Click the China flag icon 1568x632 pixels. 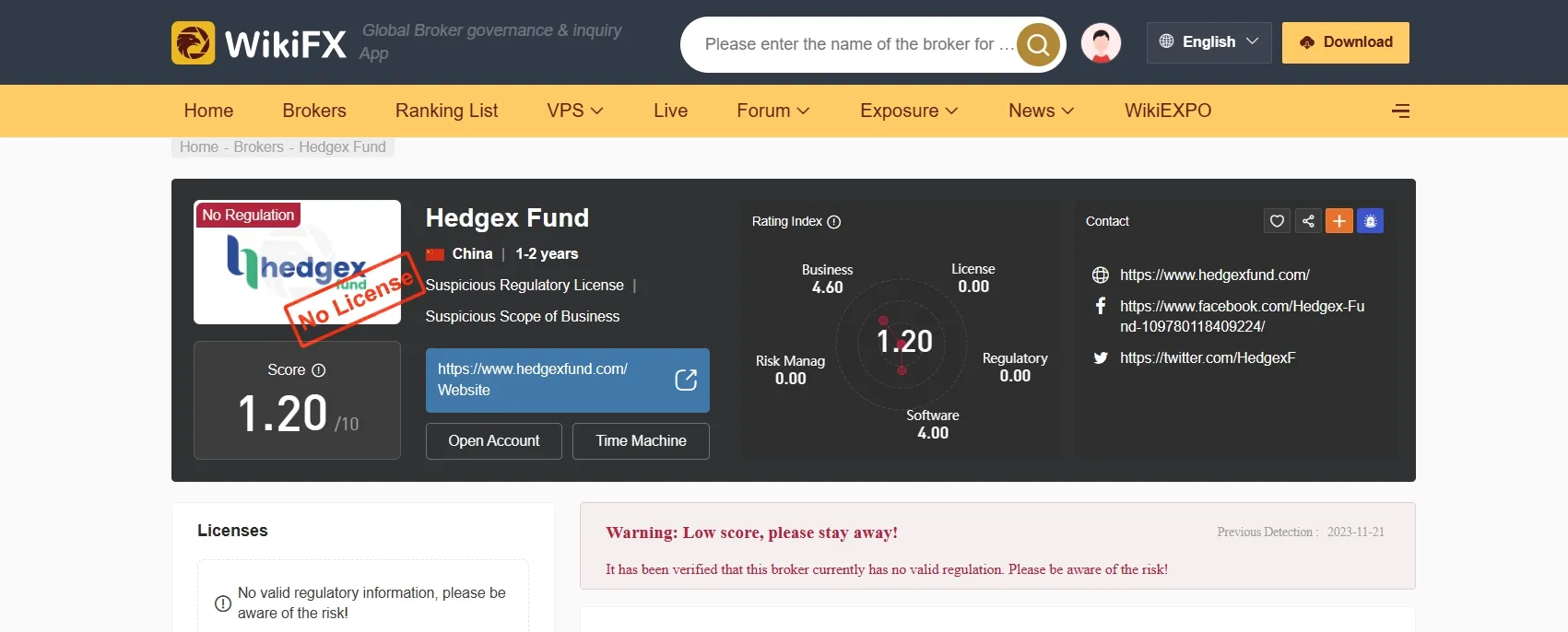pos(435,254)
